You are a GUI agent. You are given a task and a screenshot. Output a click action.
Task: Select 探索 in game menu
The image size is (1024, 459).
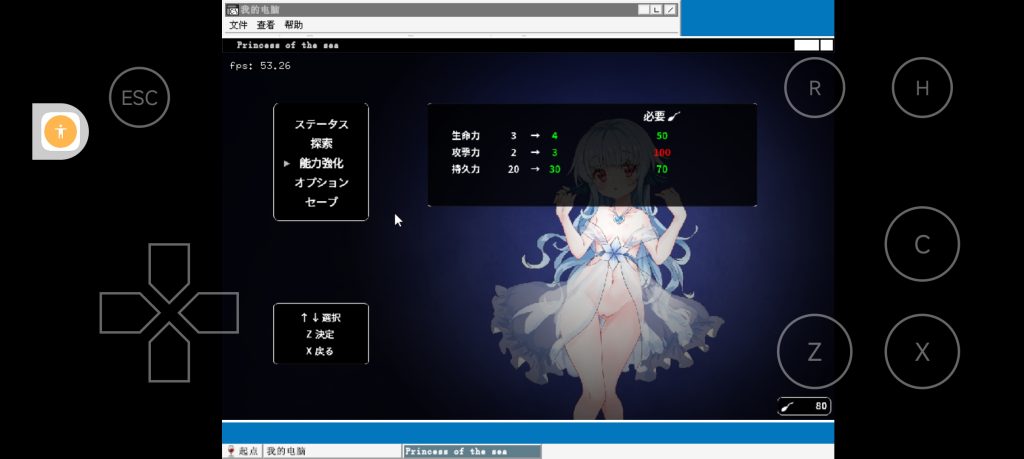click(x=321, y=144)
